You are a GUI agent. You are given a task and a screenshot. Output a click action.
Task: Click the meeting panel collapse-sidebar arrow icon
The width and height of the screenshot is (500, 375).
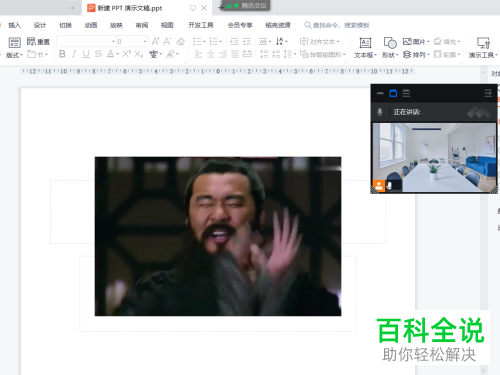(488, 93)
